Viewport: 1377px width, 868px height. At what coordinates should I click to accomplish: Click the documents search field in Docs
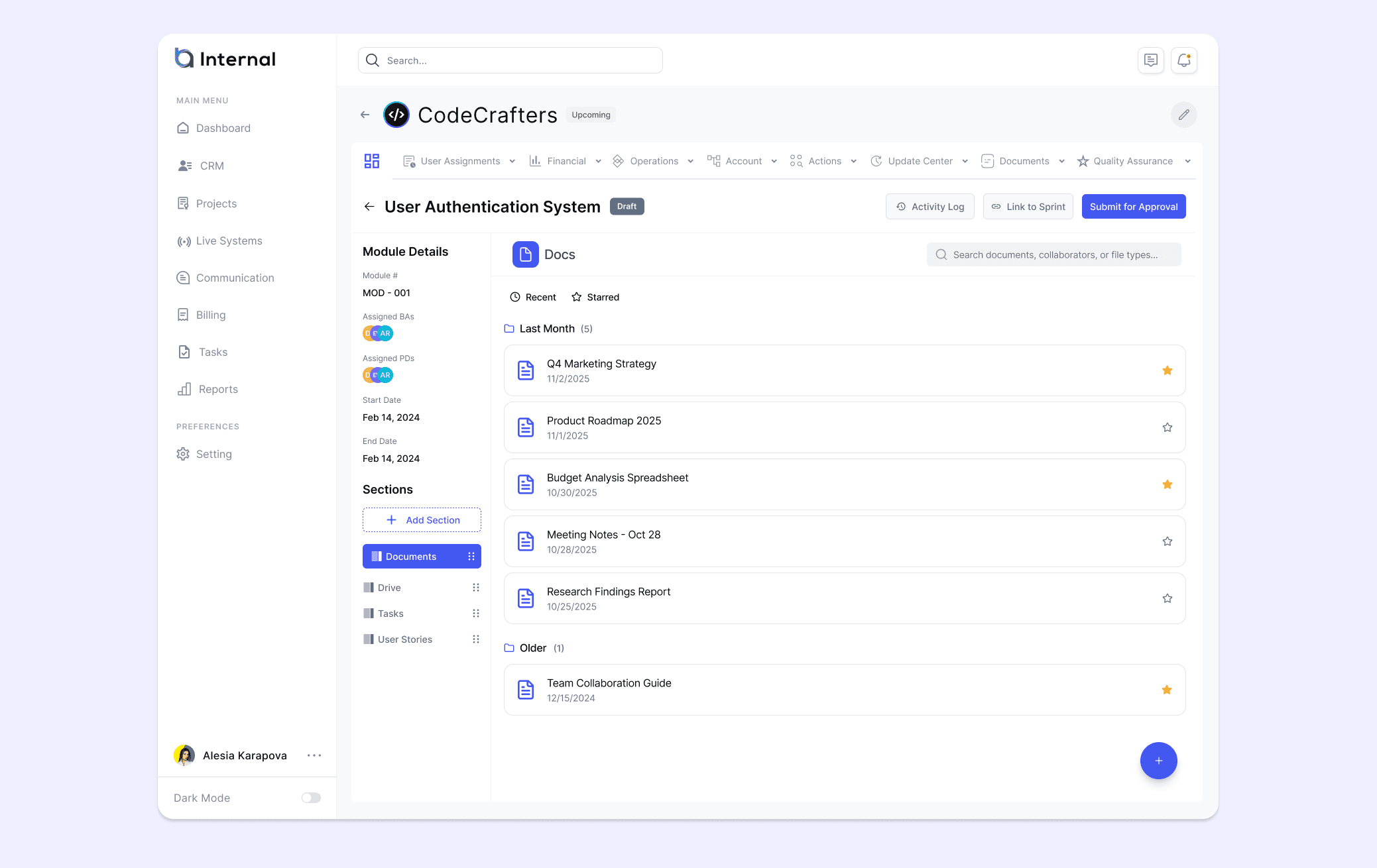point(1054,254)
